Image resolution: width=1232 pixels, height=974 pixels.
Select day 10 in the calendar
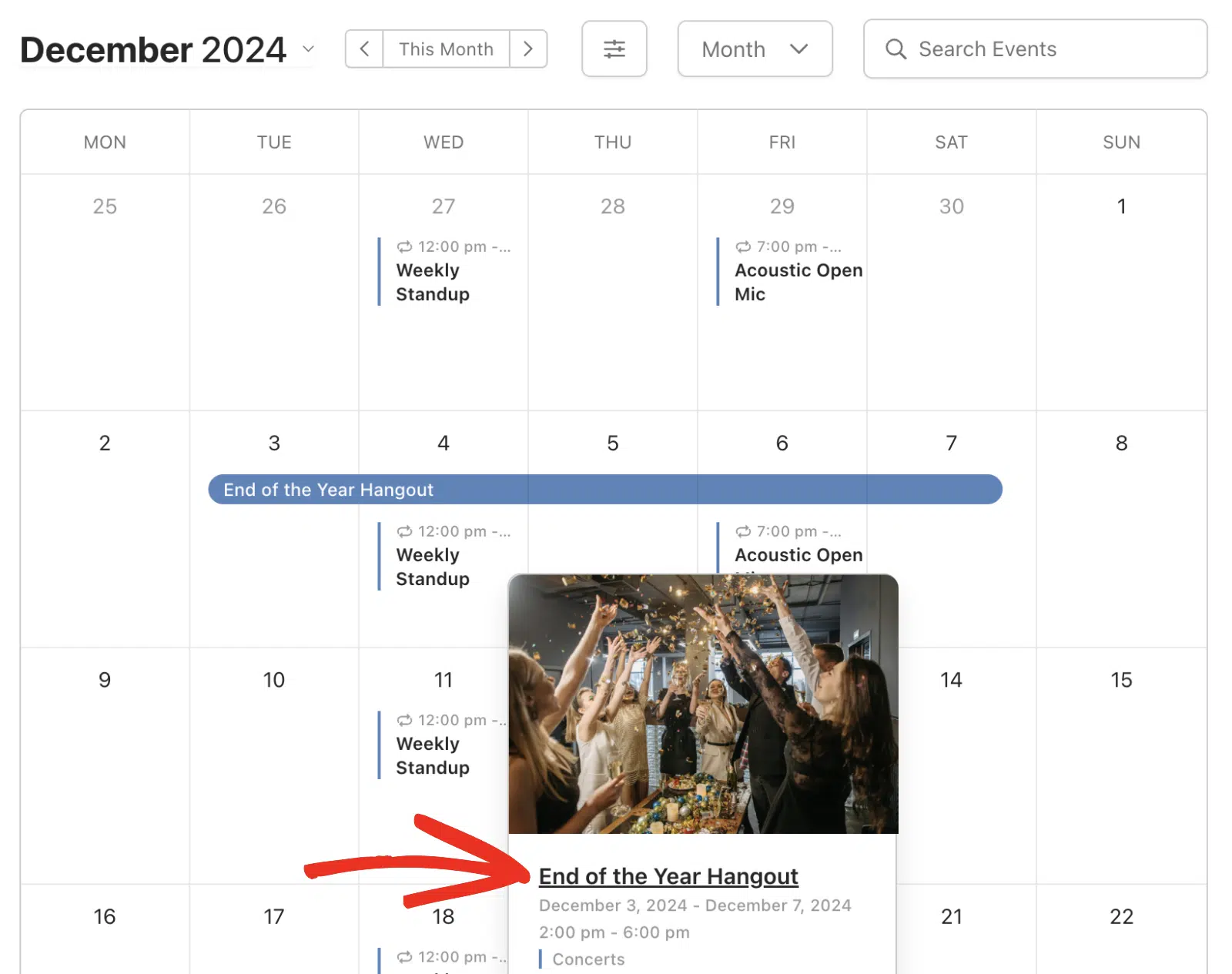coord(274,680)
